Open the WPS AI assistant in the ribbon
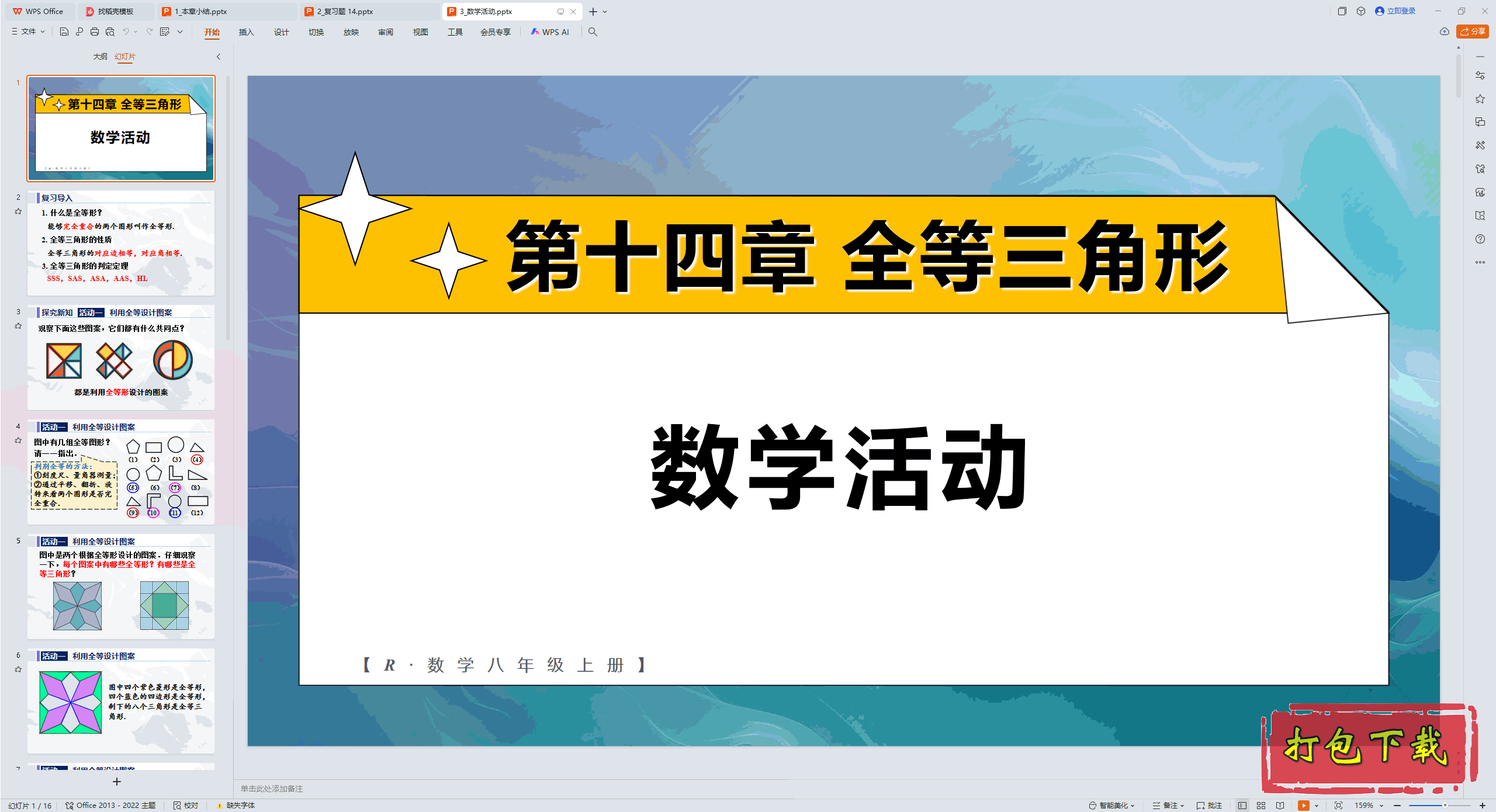Viewport: 1496px width, 812px height. tap(550, 32)
